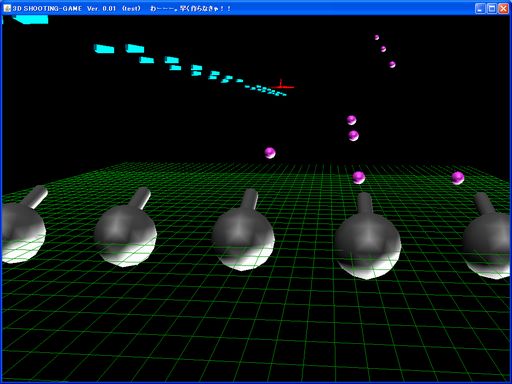Click the partially visible turret at the right edge
The height and width of the screenshot is (384, 512).
click(487, 235)
